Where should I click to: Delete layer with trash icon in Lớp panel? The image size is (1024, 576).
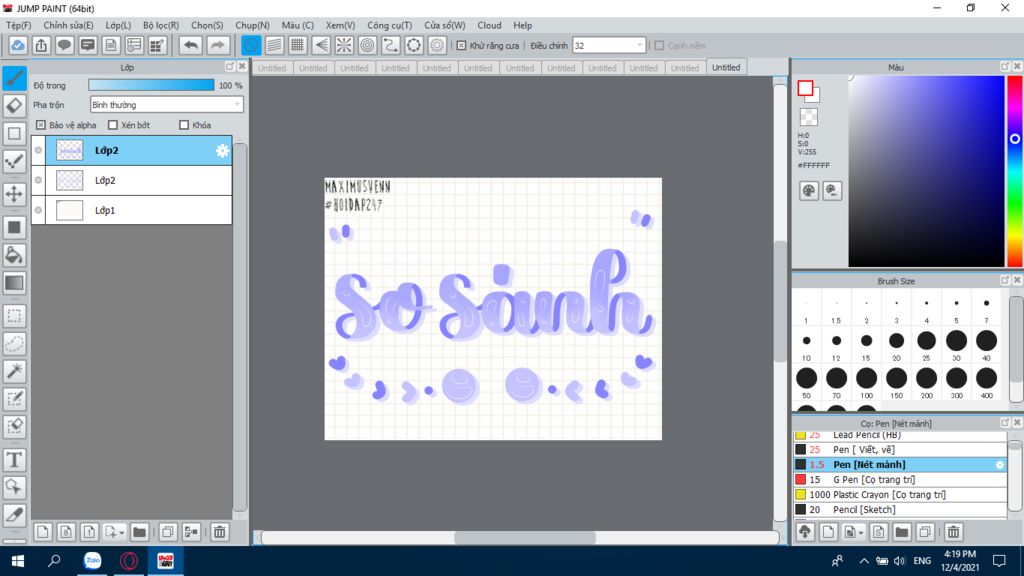pyautogui.click(x=220, y=532)
